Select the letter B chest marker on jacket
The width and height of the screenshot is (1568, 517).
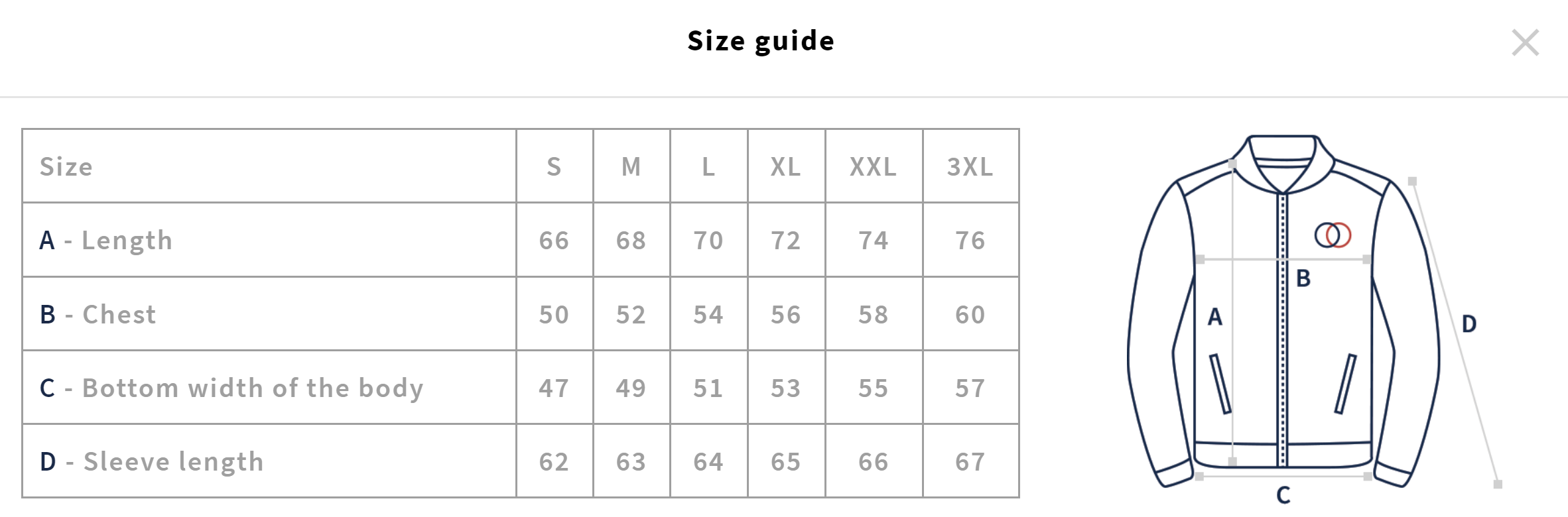click(x=1303, y=278)
